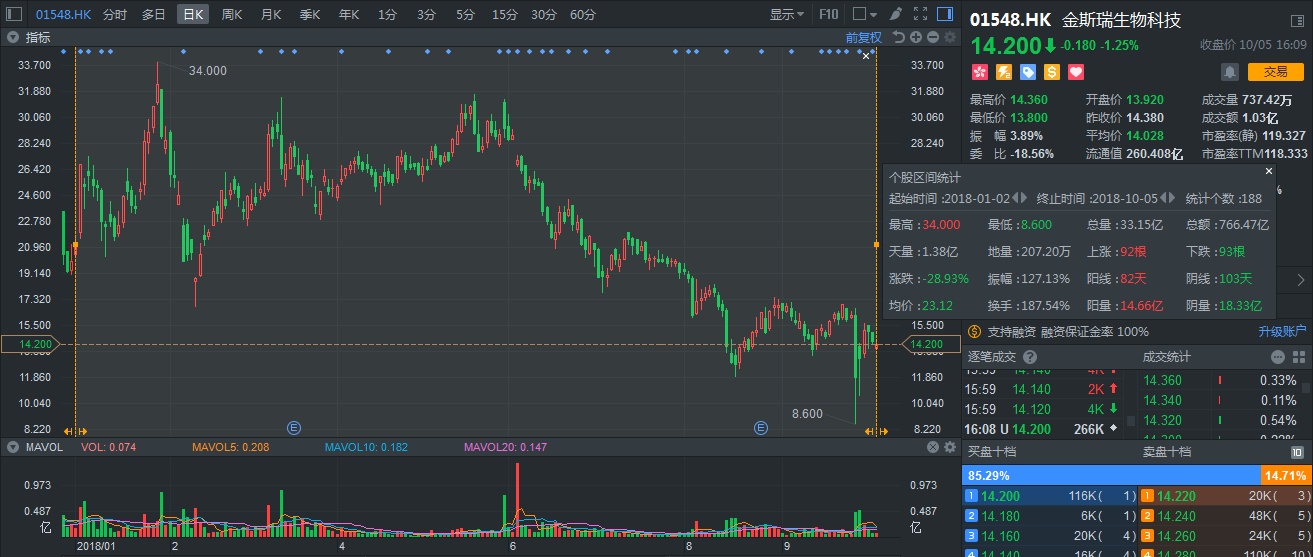Screen dimensions: 1313x557
Task: Click the orange 交易 trade button
Action: click(1275, 71)
